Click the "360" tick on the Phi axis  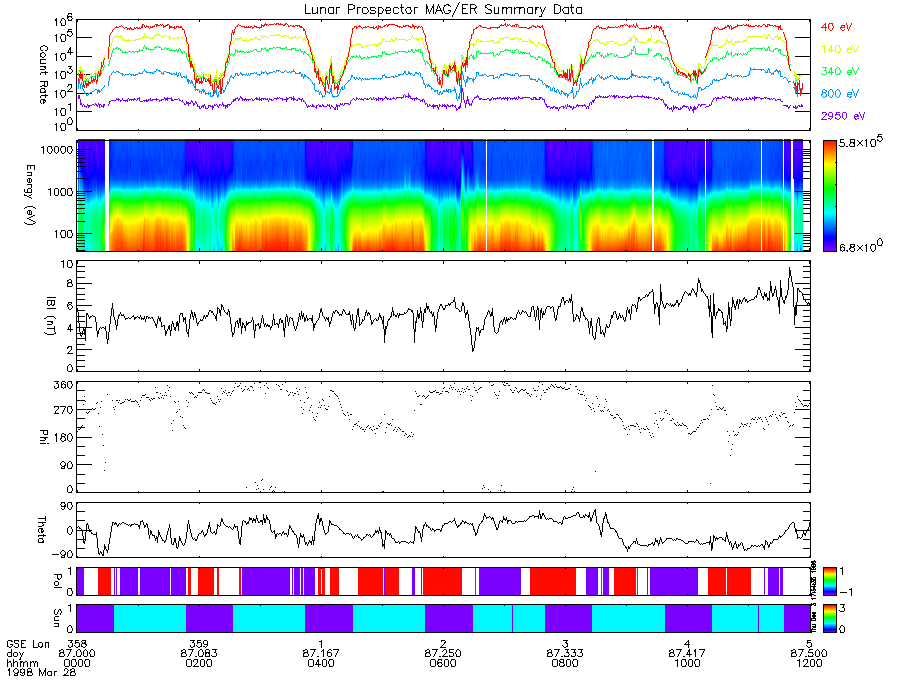(x=64, y=384)
